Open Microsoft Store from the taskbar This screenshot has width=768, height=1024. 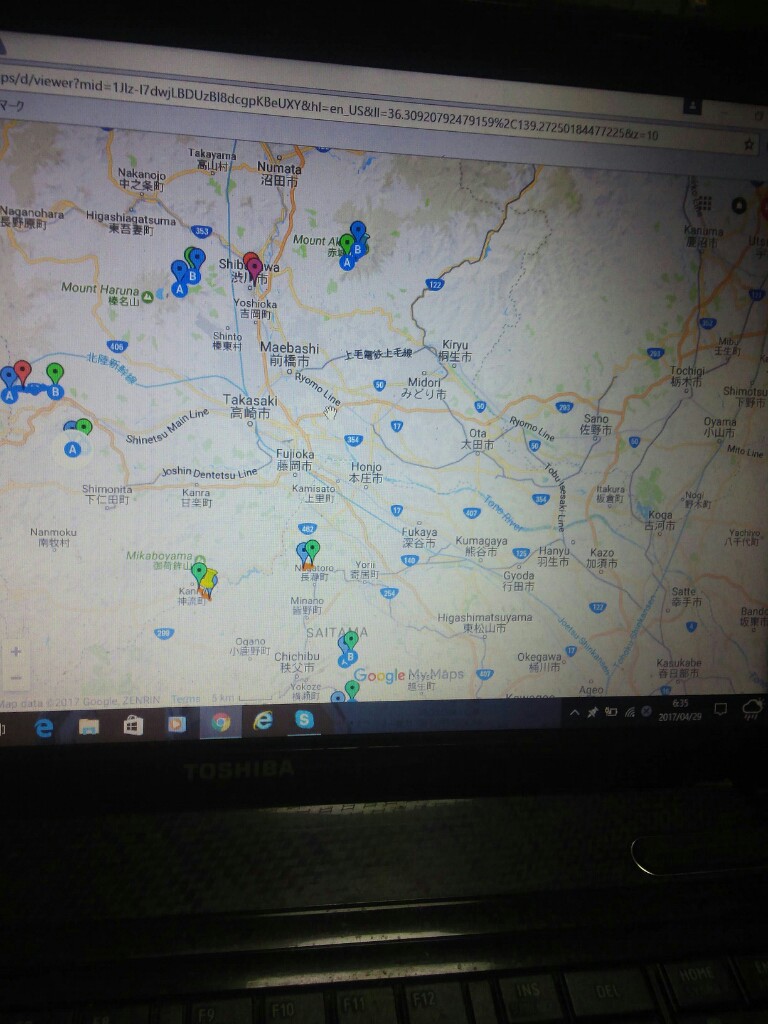[133, 724]
